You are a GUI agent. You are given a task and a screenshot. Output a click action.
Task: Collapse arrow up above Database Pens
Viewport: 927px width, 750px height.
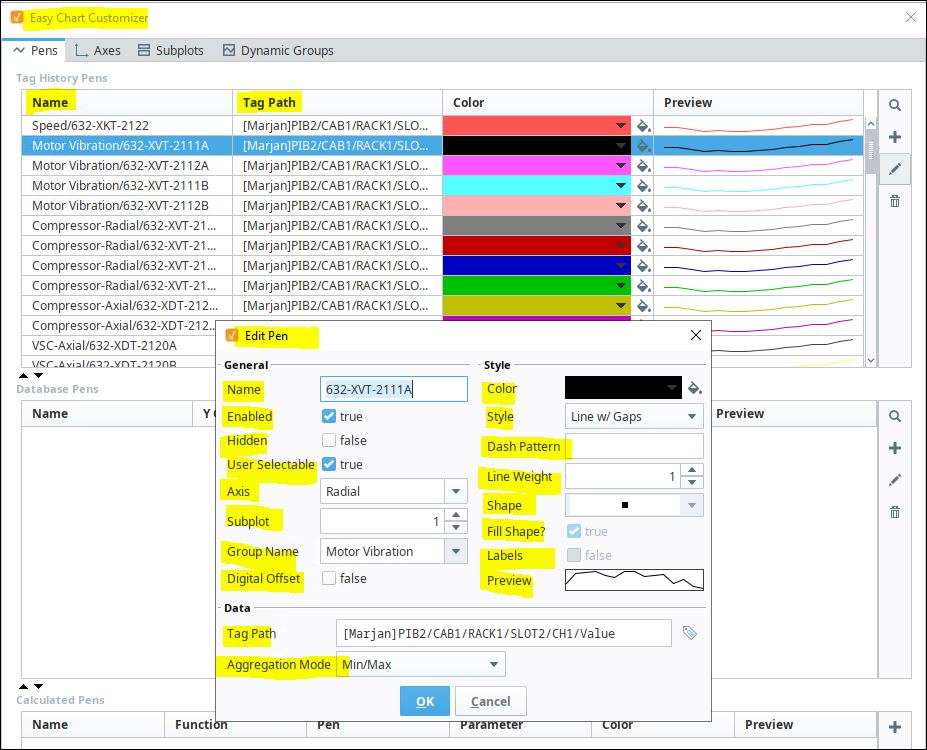24,375
